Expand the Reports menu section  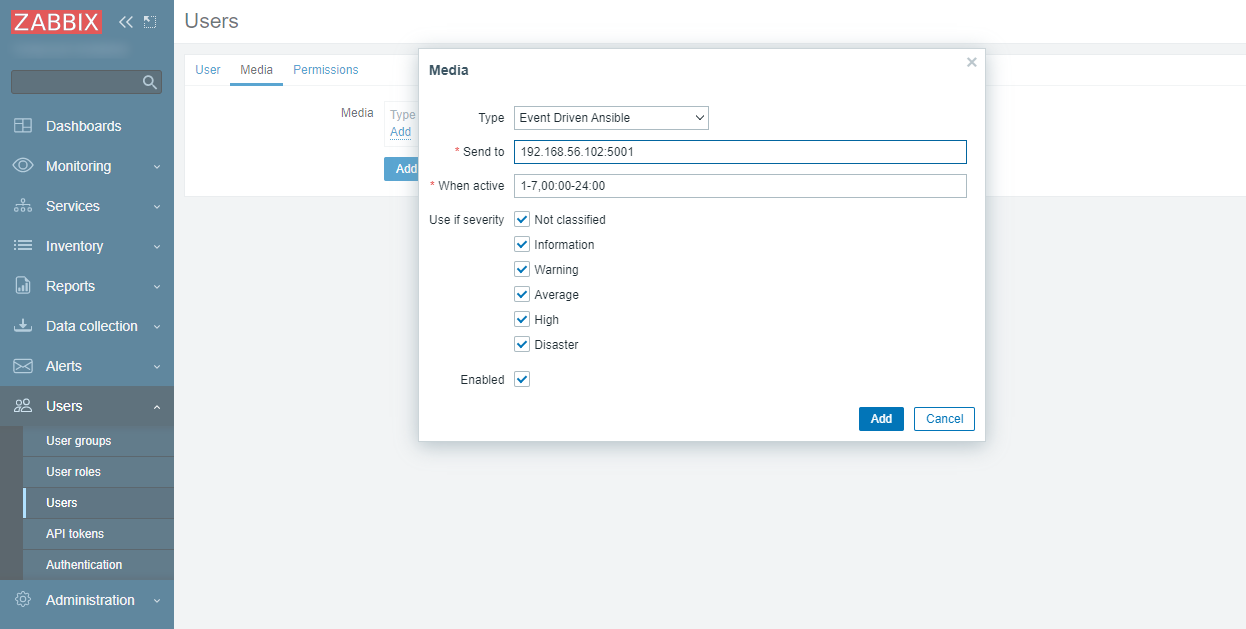pos(87,286)
